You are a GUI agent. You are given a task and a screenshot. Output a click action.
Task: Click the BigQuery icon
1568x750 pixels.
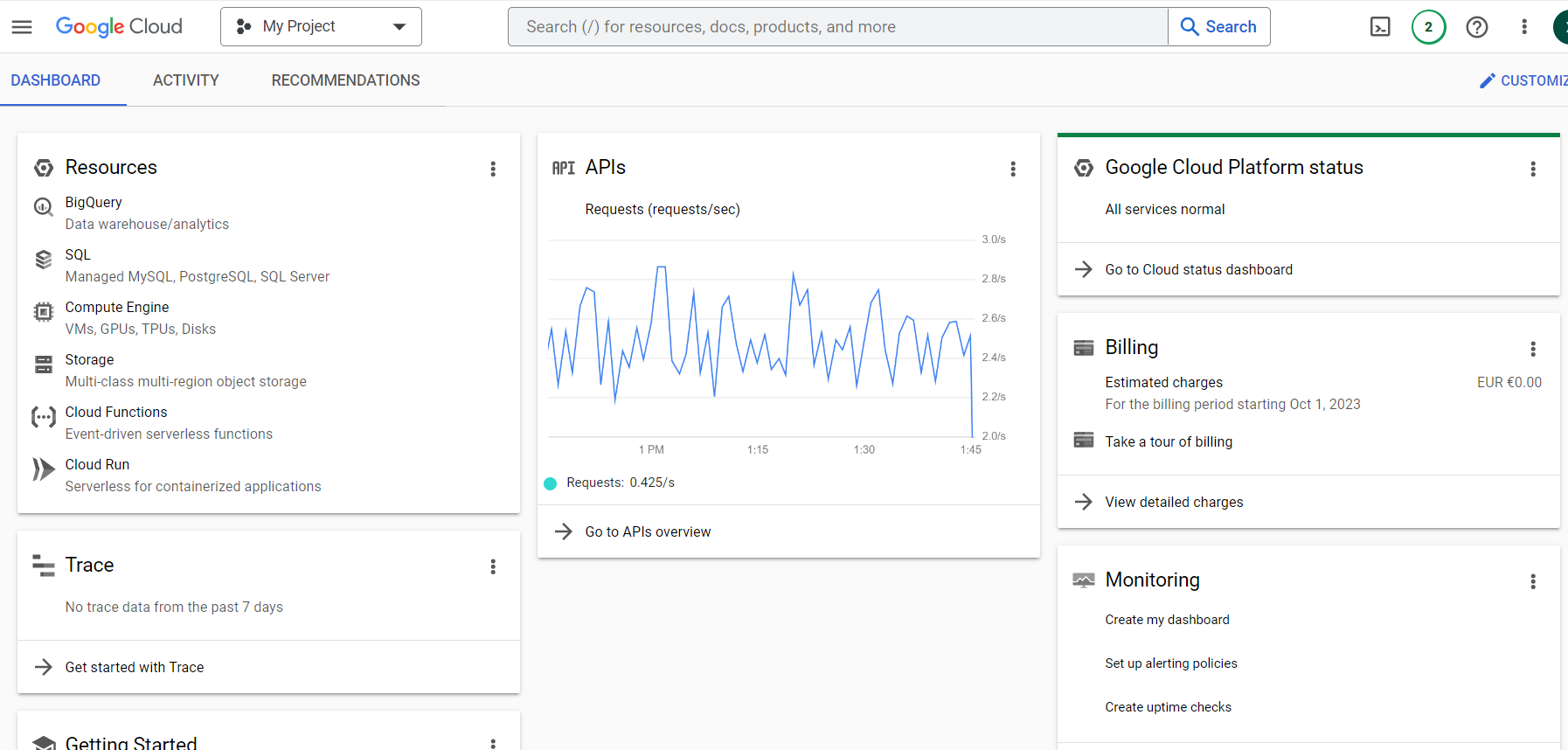point(43,207)
